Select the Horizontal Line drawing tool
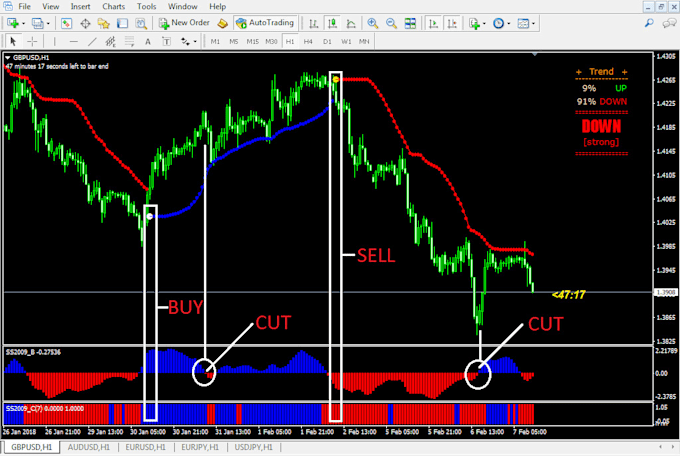Image resolution: width=680 pixels, height=456 pixels. [x=73, y=42]
